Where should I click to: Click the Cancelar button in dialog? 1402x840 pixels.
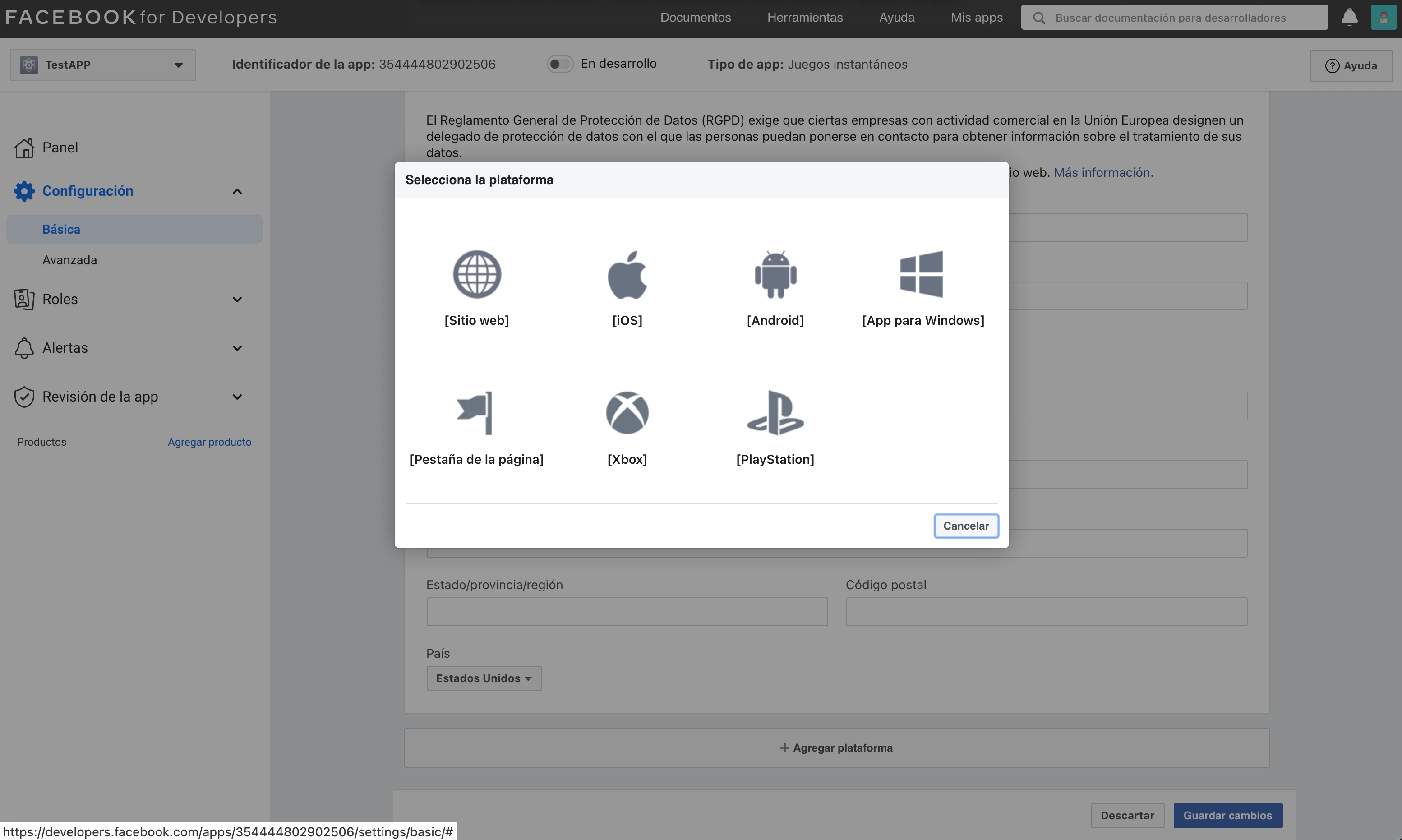point(966,526)
